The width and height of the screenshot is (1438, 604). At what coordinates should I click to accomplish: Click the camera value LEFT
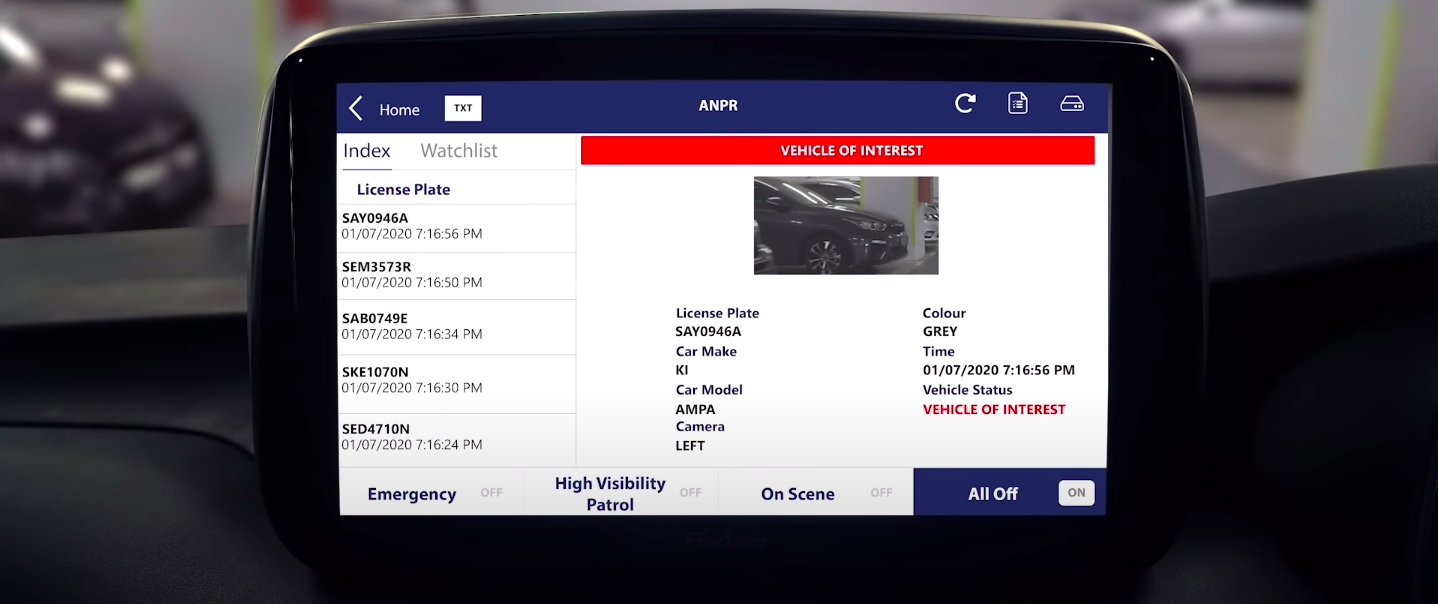coord(690,446)
